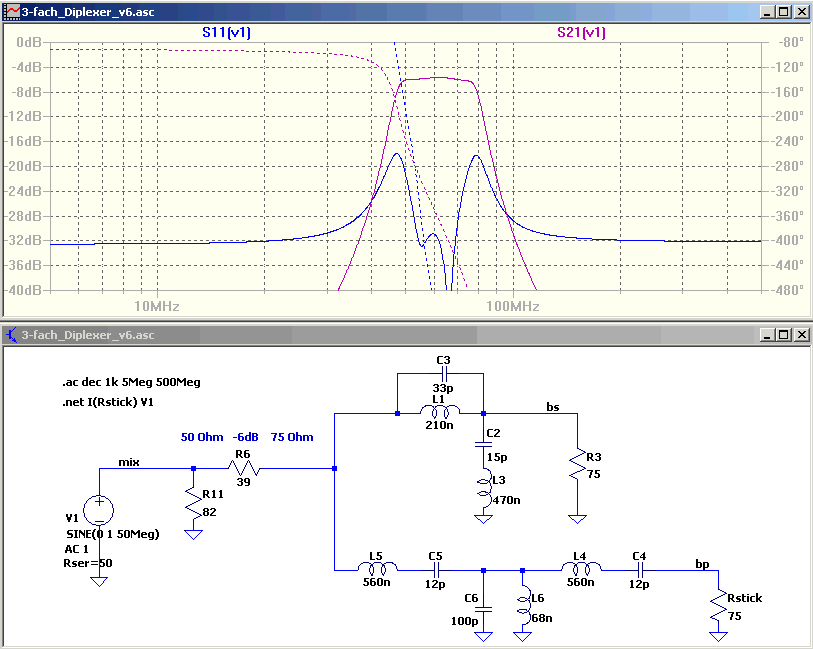The width and height of the screenshot is (813, 649).
Task: Click the Rser=50 source parameter
Action: (88, 563)
